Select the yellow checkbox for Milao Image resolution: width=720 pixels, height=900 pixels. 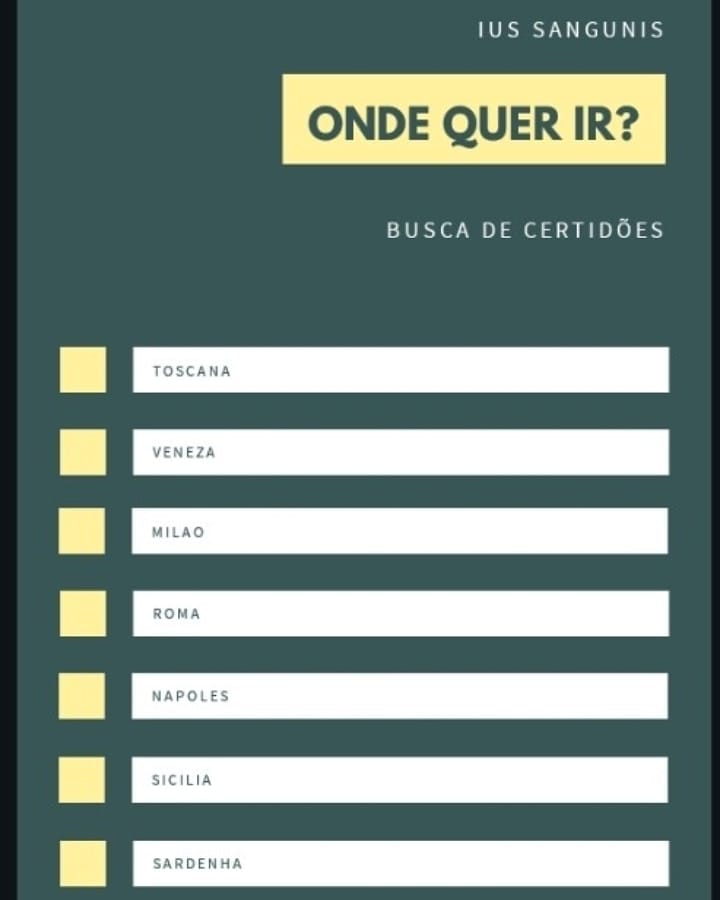[x=82, y=531]
